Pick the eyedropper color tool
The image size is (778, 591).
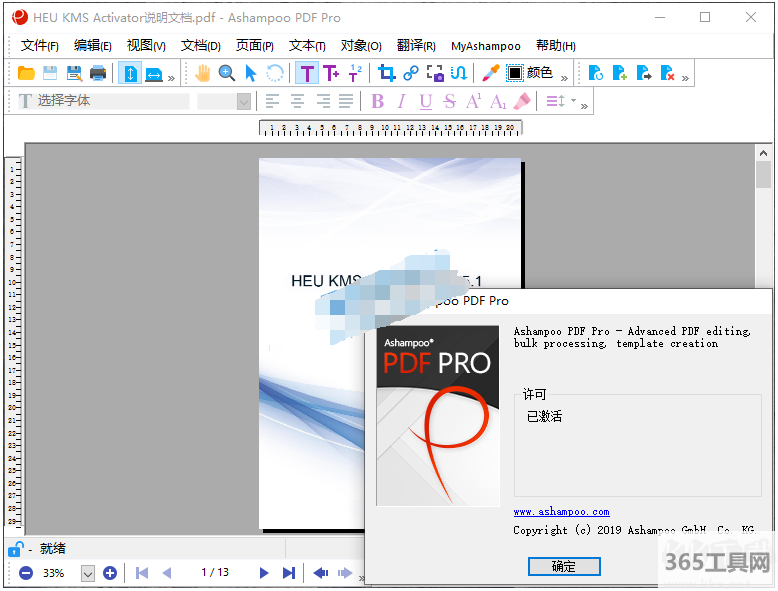coord(490,73)
